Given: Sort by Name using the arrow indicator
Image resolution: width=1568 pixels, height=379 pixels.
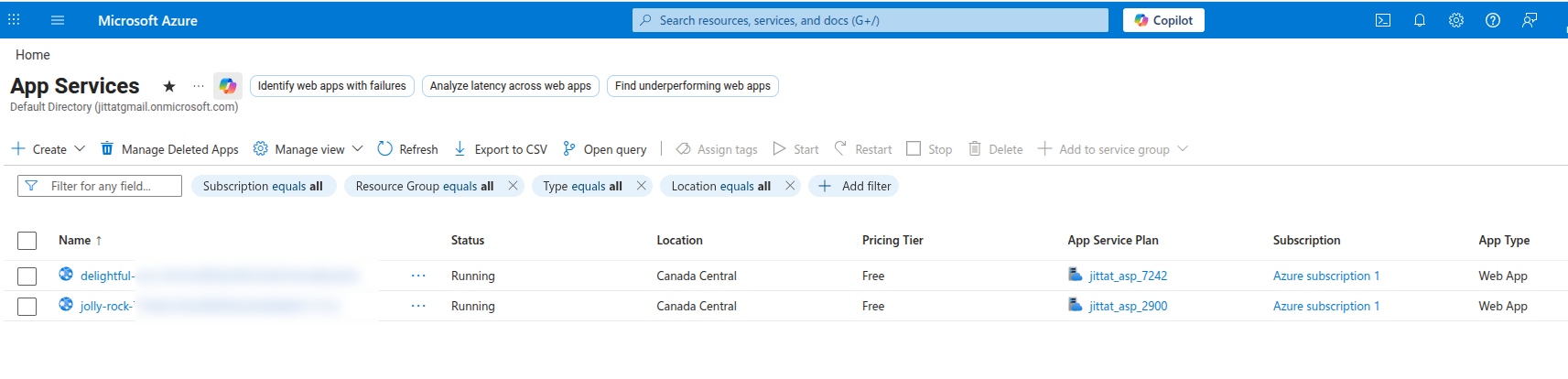Looking at the screenshot, I should [x=99, y=241].
